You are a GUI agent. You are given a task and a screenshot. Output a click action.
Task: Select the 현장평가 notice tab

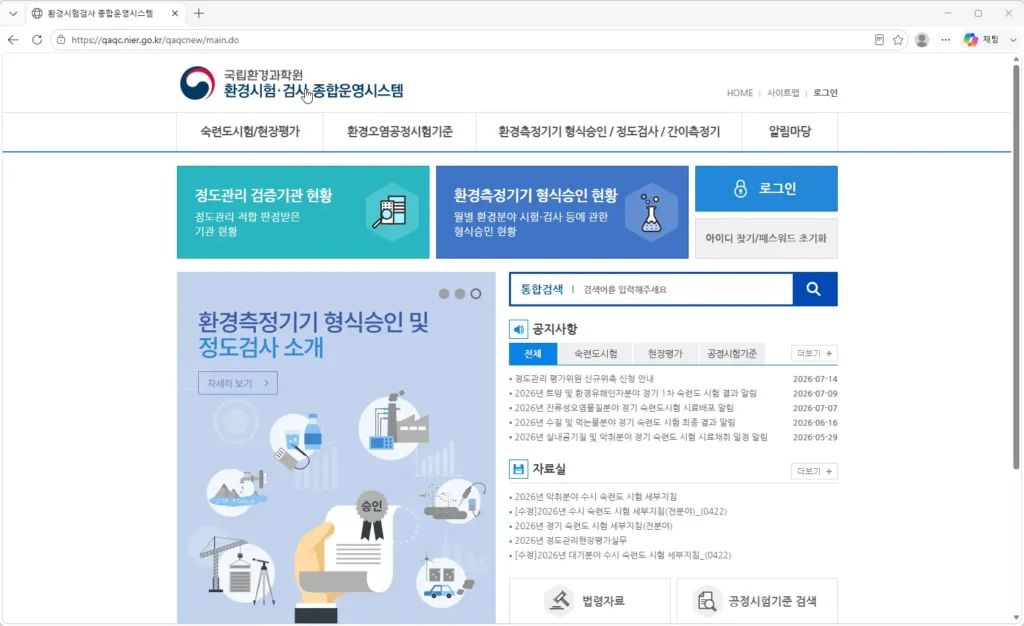tap(665, 353)
